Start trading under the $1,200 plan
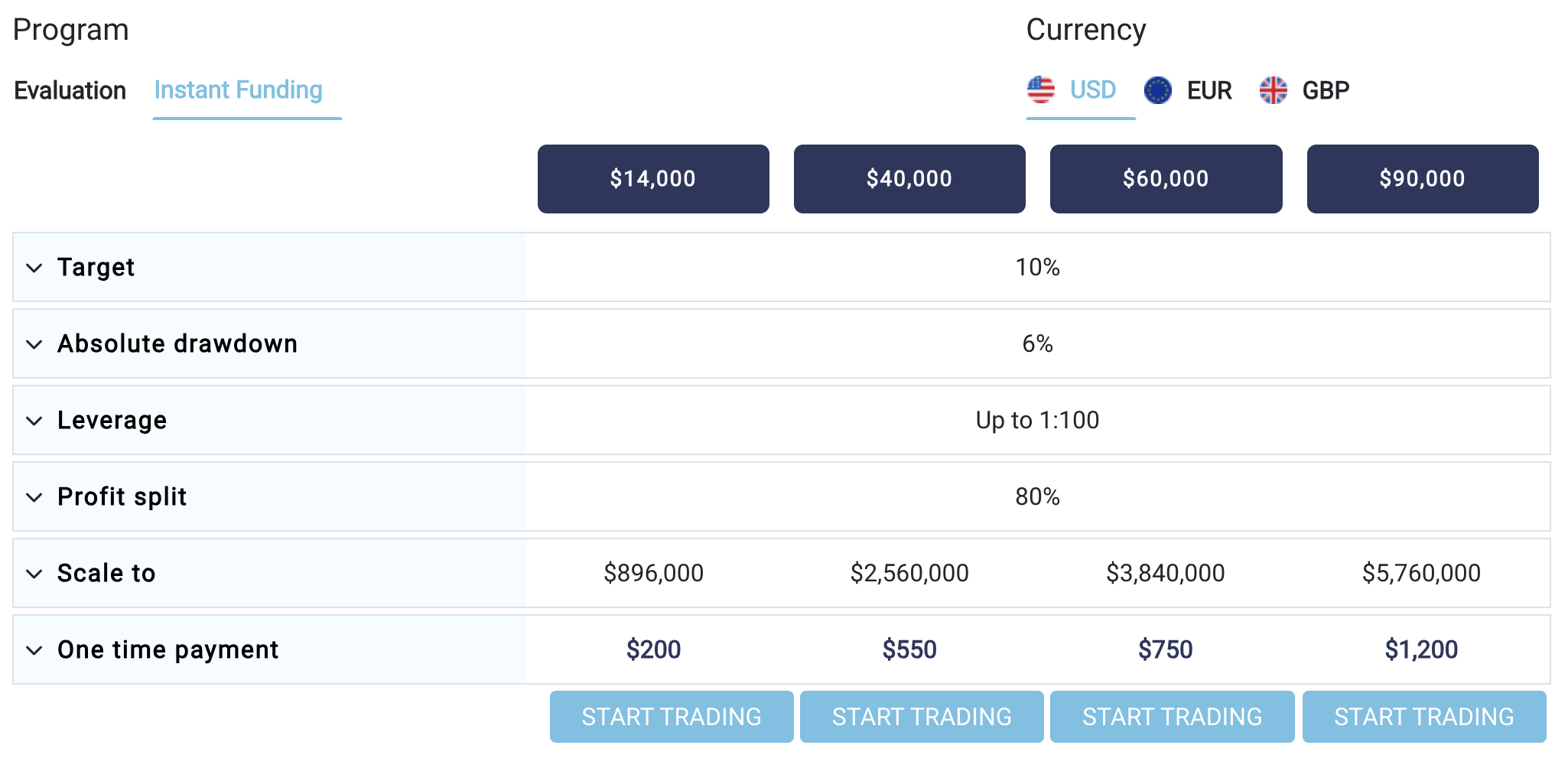 coord(1424,717)
